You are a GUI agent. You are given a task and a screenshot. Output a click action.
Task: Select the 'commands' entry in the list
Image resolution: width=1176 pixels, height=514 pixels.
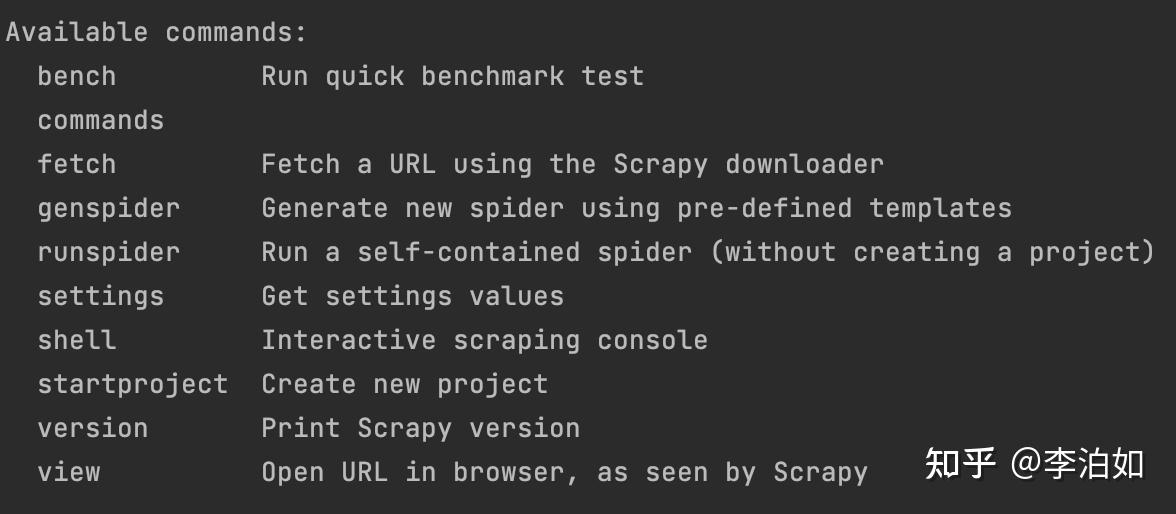pos(100,120)
